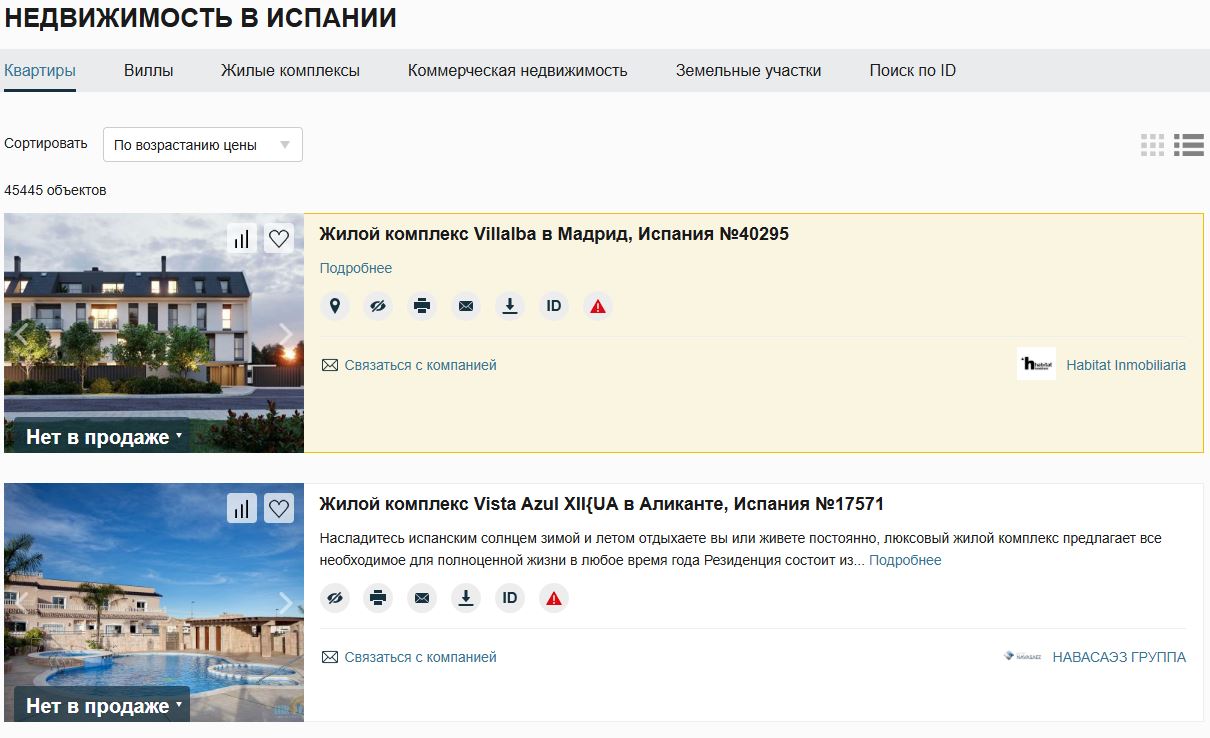Add Villalba complex to favorites

(279, 238)
